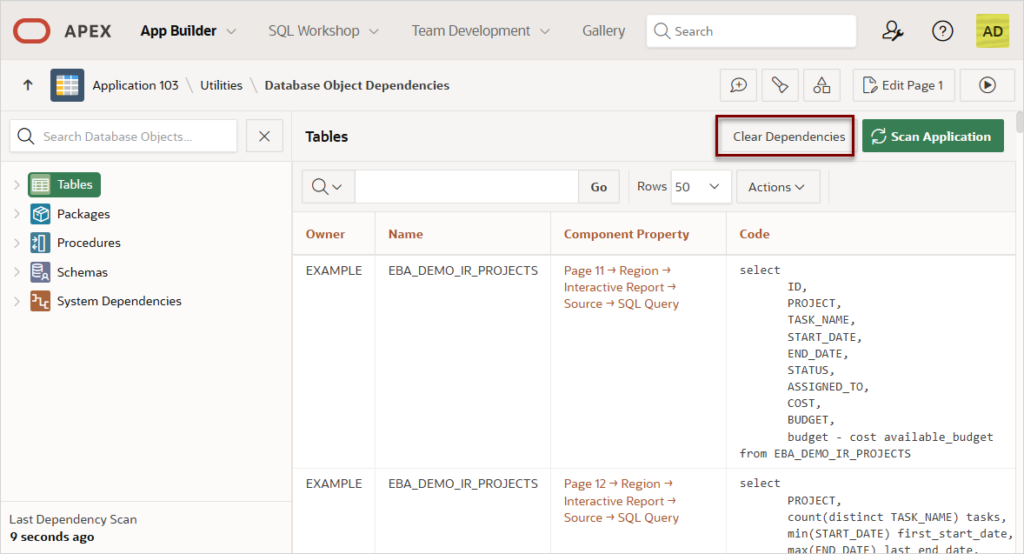Sort by the Component Property column header
This screenshot has height=554, width=1024.
[626, 234]
